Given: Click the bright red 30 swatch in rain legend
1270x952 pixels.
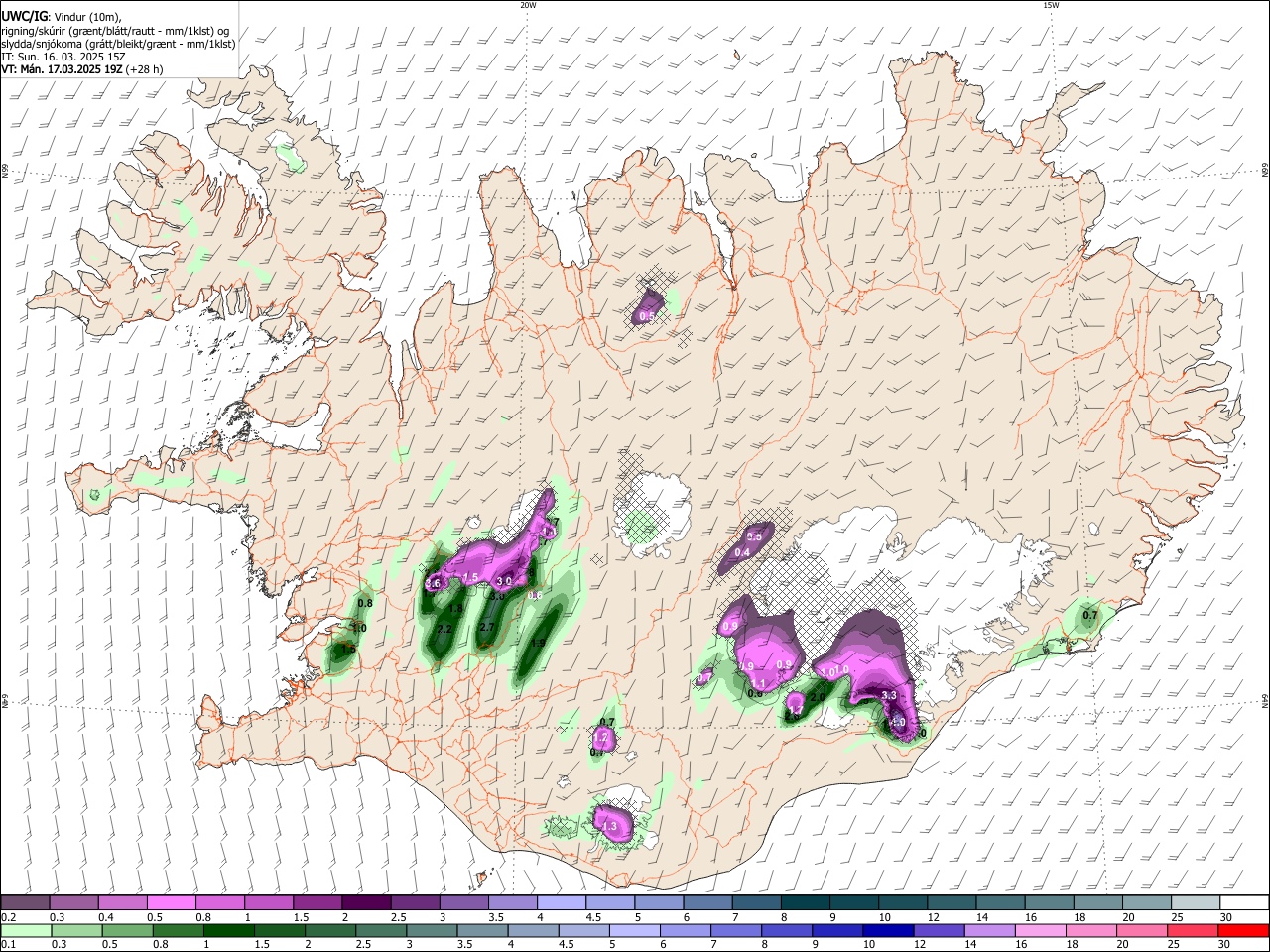Looking at the screenshot, I should (1243, 930).
